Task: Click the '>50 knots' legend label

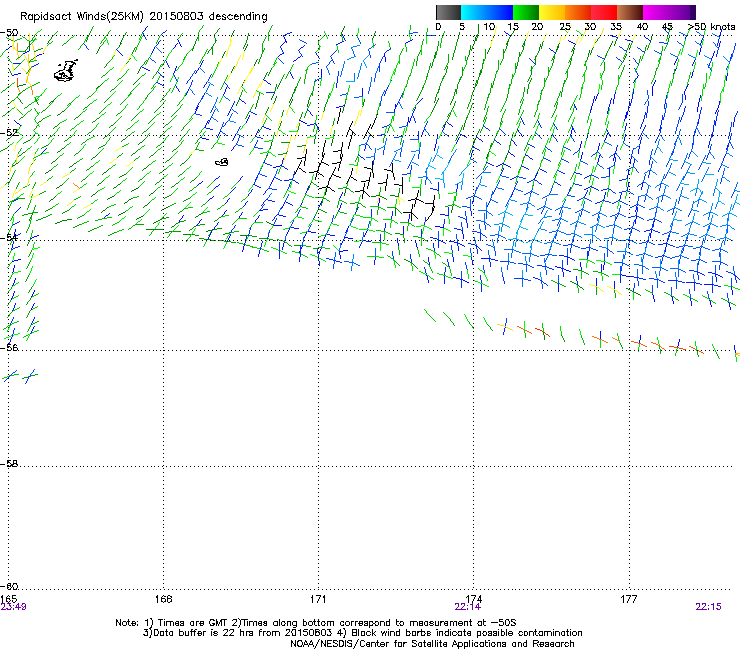Action: [711, 27]
